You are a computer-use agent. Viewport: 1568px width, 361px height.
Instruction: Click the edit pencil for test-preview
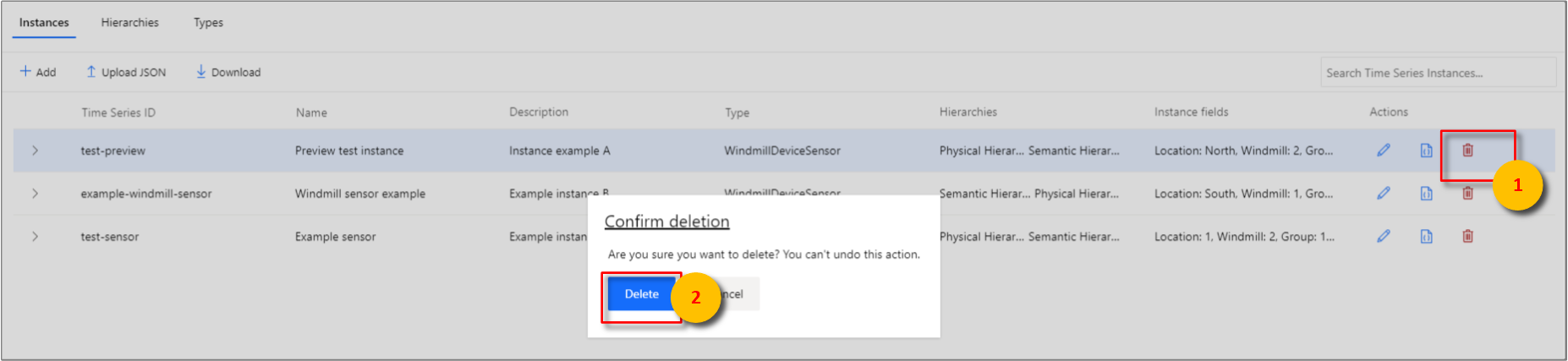(x=1384, y=150)
